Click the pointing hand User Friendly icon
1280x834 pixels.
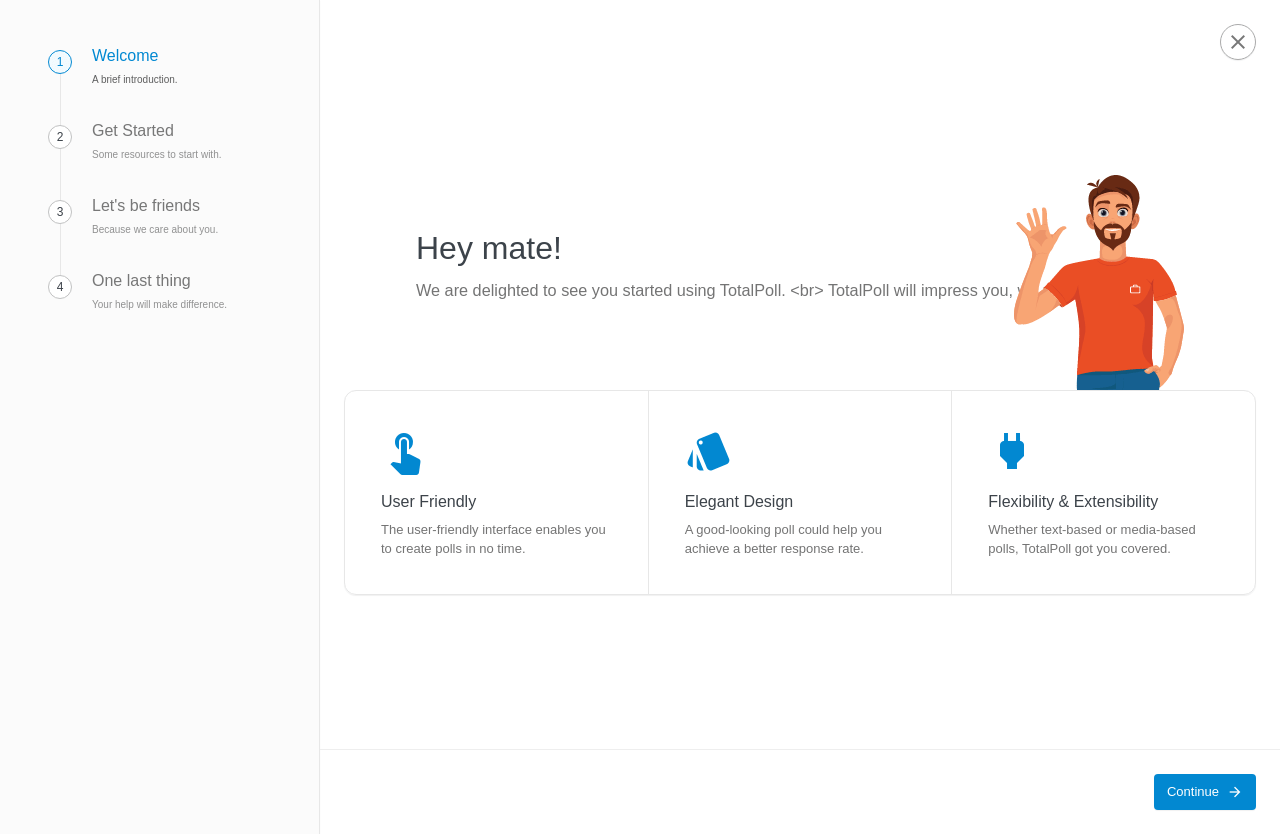pos(405,453)
